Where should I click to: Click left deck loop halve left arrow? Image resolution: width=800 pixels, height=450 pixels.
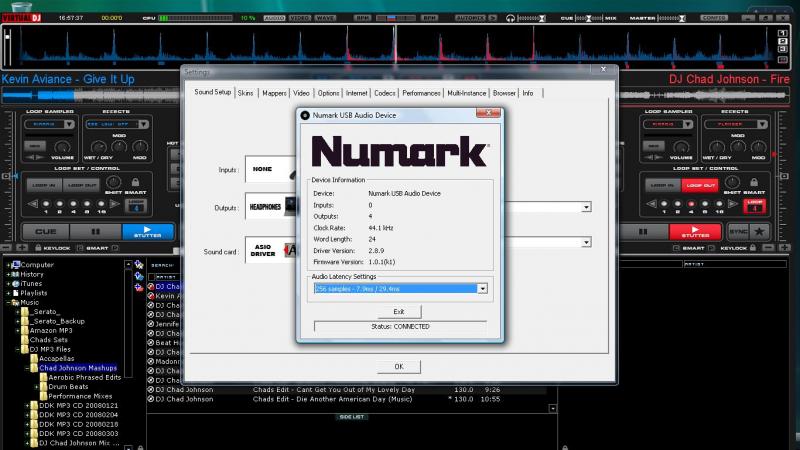coord(33,204)
